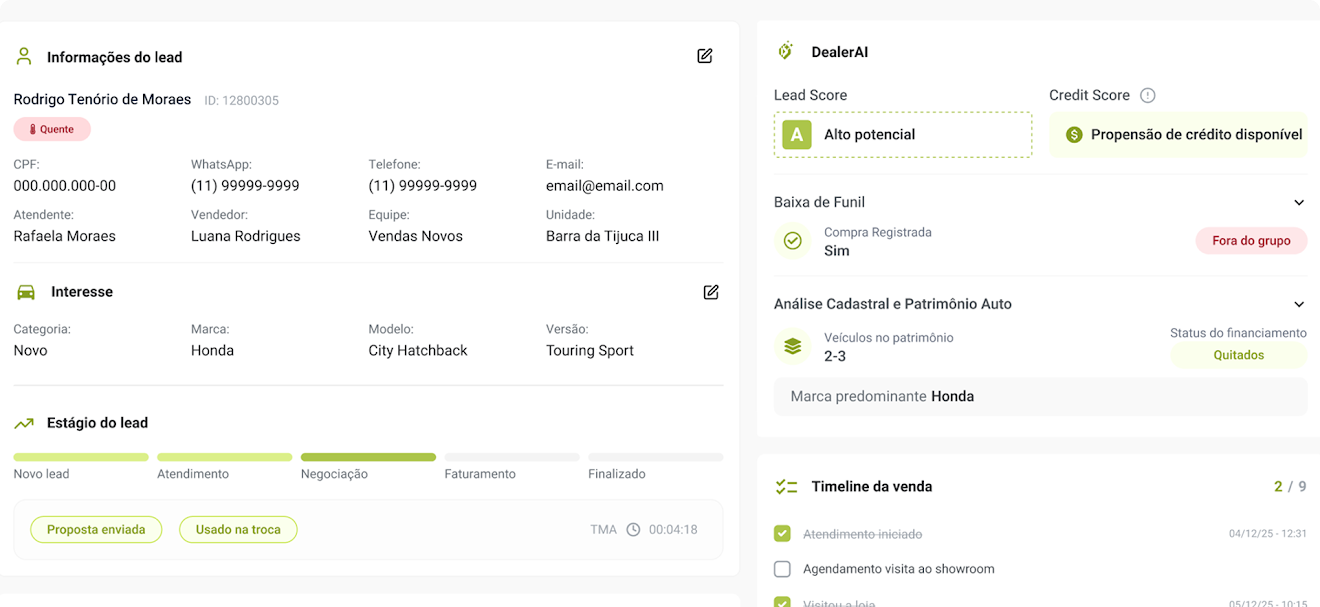Screen dimensions: 1320x607
Task: Click the check circle icon beside Compra Registrada
Action: click(793, 241)
